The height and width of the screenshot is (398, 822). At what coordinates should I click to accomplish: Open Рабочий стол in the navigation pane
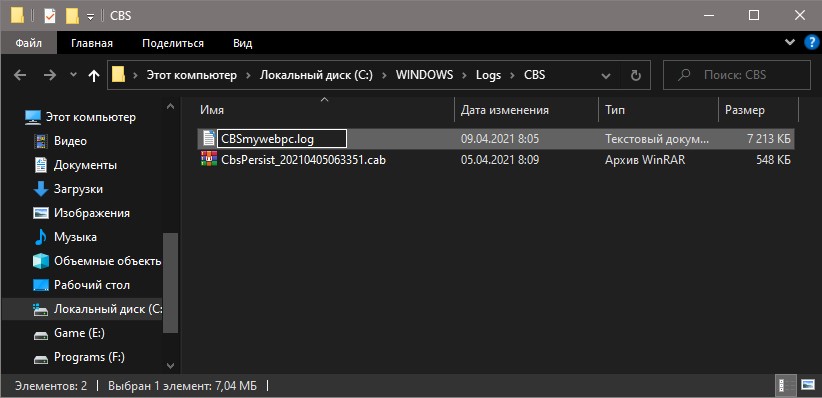(x=92, y=285)
